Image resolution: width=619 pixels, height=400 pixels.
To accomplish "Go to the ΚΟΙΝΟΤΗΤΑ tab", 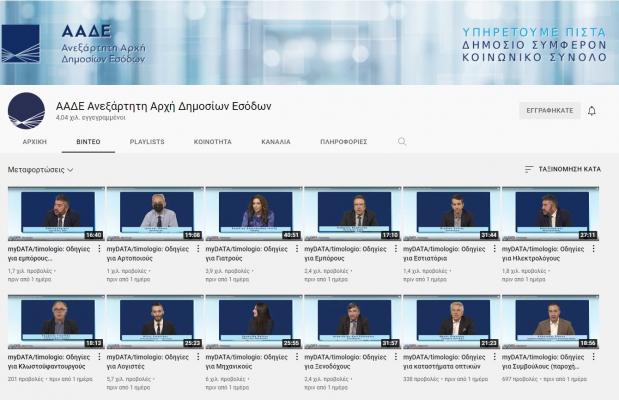I will [x=212, y=142].
